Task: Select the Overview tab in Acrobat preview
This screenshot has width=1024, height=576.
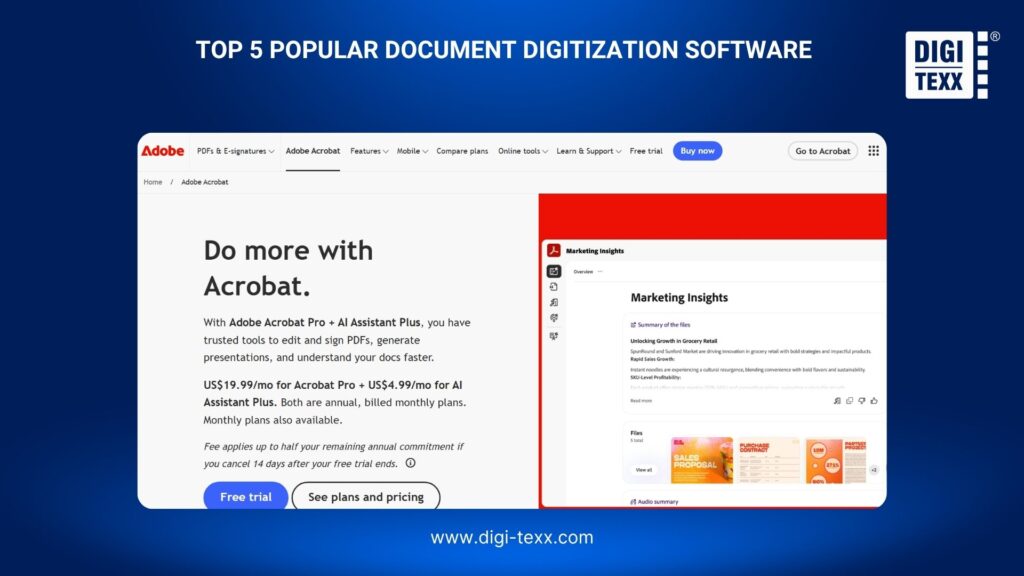Action: point(583,272)
